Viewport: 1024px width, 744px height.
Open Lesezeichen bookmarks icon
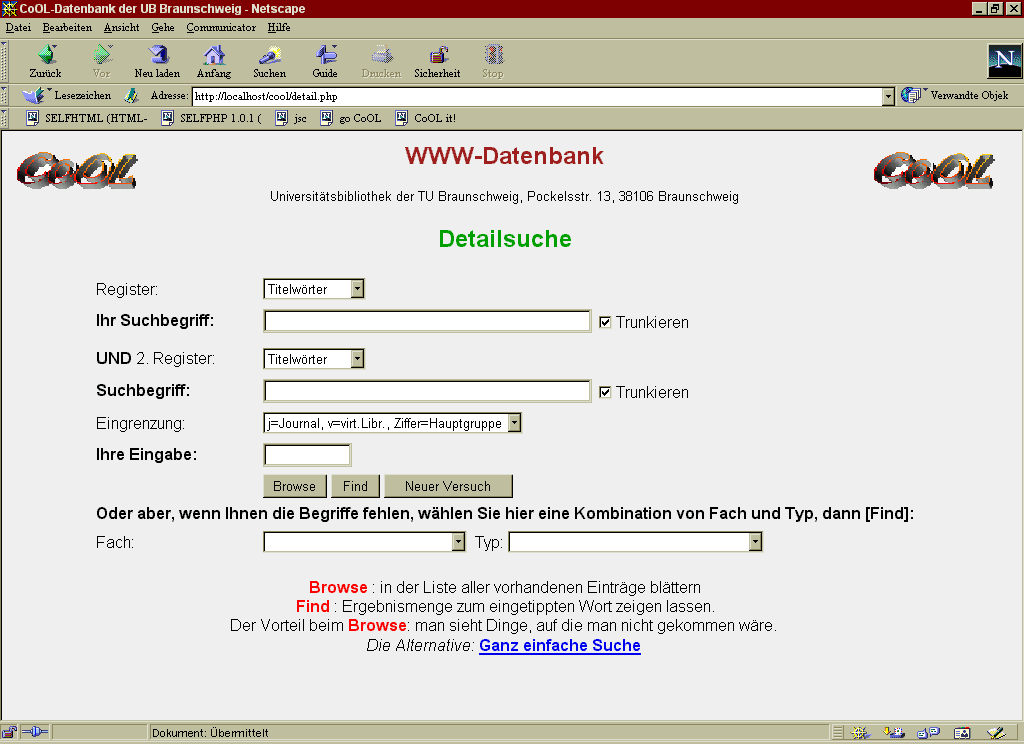click(35, 96)
